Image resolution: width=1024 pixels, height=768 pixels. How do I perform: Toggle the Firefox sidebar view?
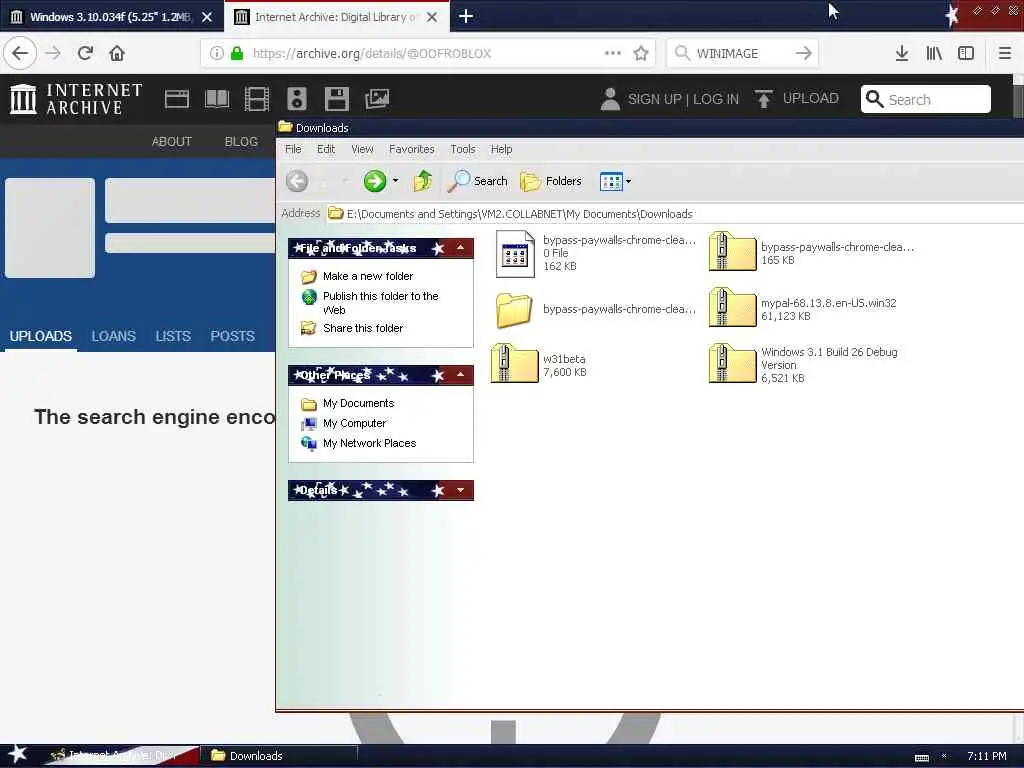(x=966, y=53)
